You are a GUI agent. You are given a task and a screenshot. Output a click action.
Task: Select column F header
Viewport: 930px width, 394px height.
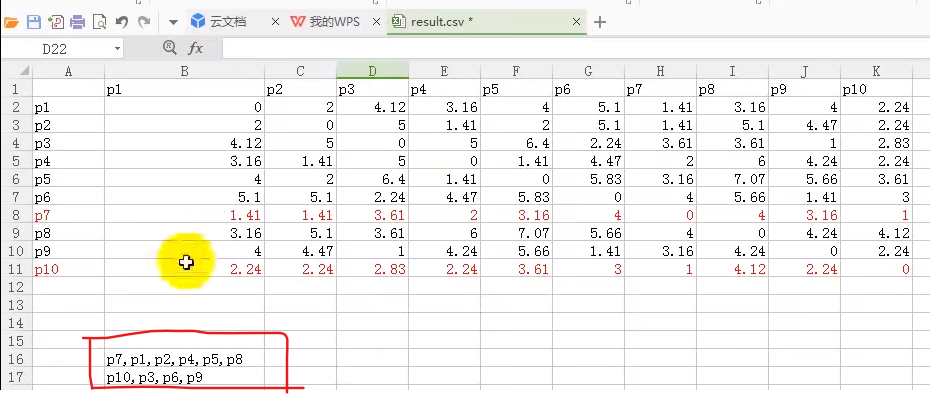click(517, 71)
